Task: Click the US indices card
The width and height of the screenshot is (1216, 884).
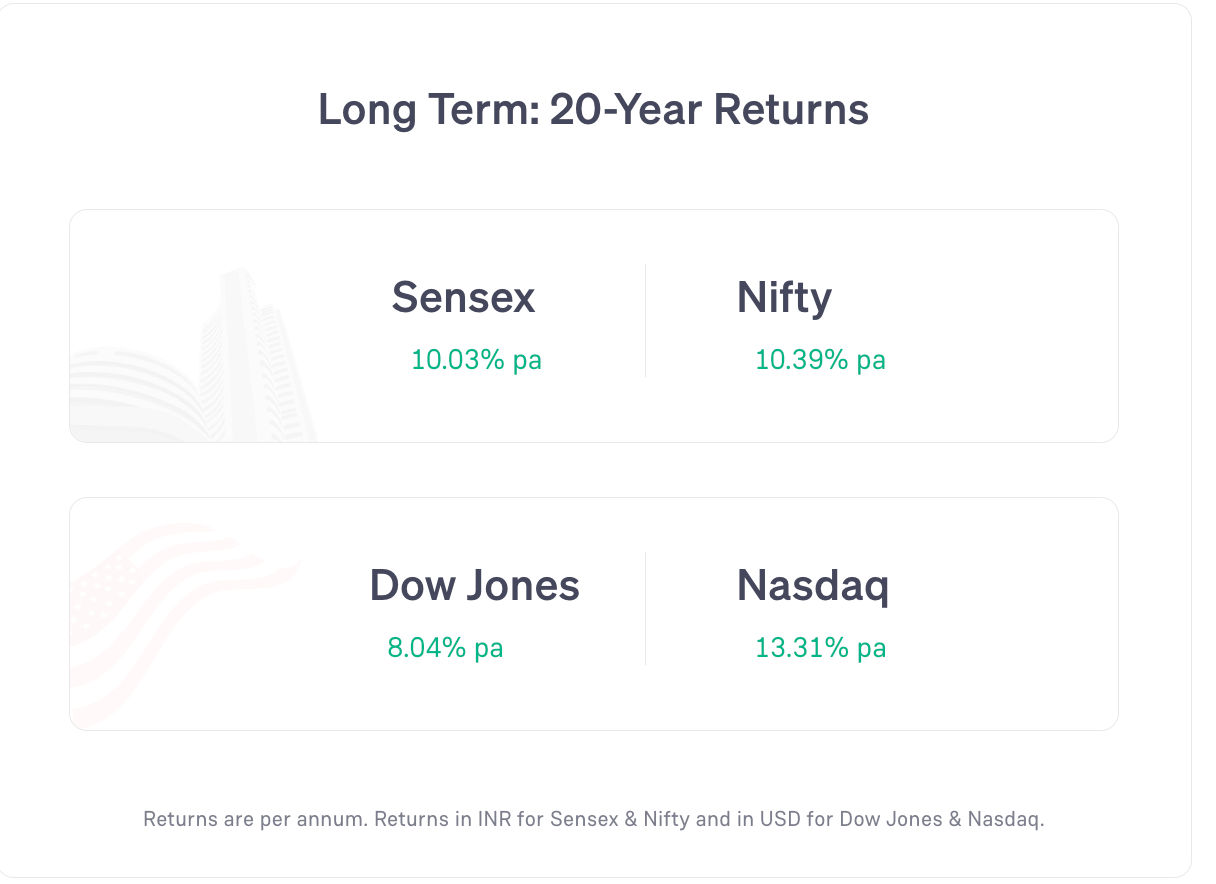Action: 594,614
